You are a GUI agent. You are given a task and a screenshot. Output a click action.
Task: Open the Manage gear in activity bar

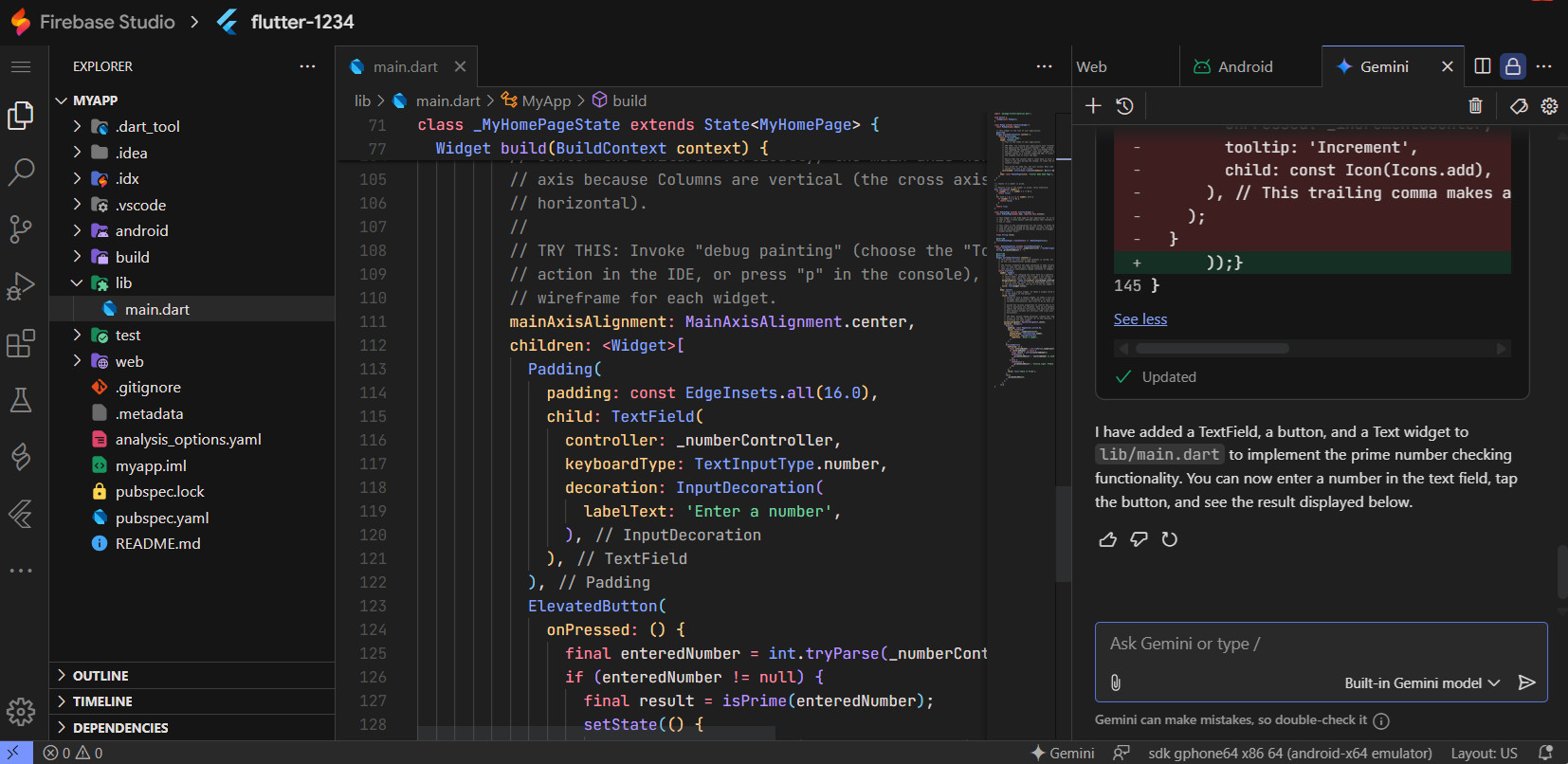(21, 711)
